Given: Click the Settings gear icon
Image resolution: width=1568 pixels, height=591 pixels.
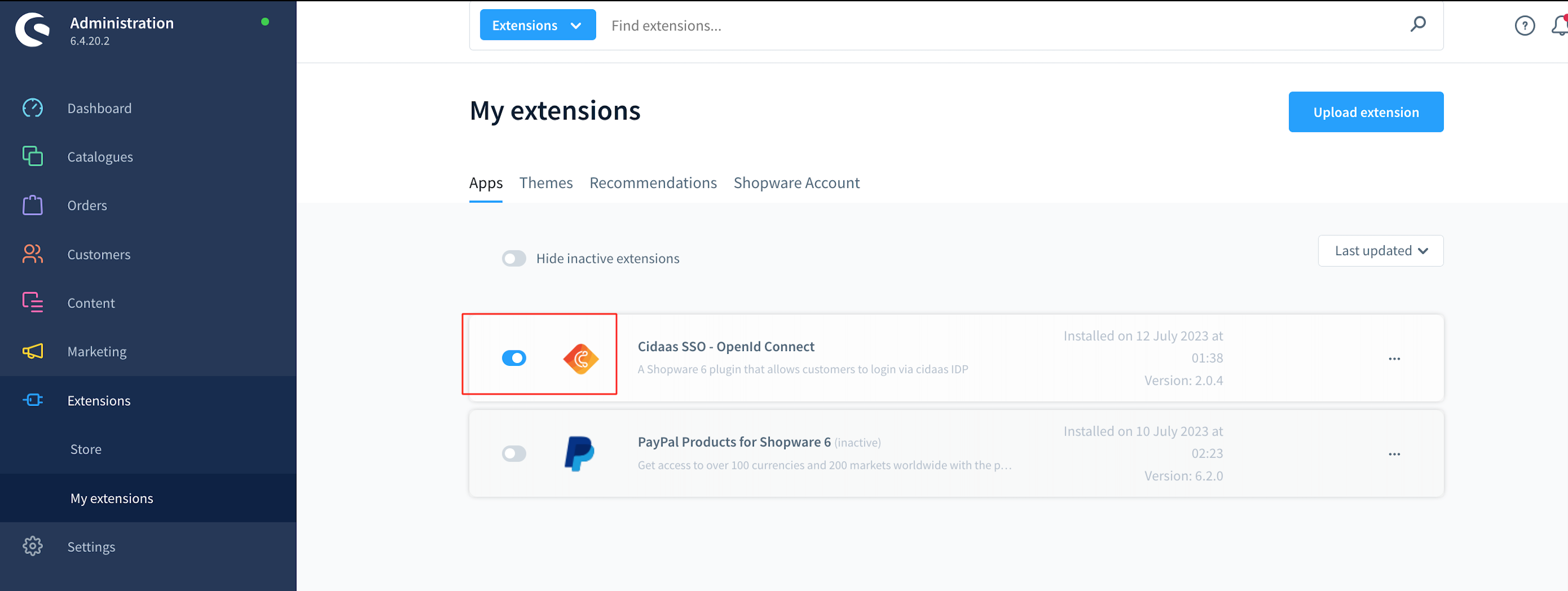Looking at the screenshot, I should coord(32,546).
